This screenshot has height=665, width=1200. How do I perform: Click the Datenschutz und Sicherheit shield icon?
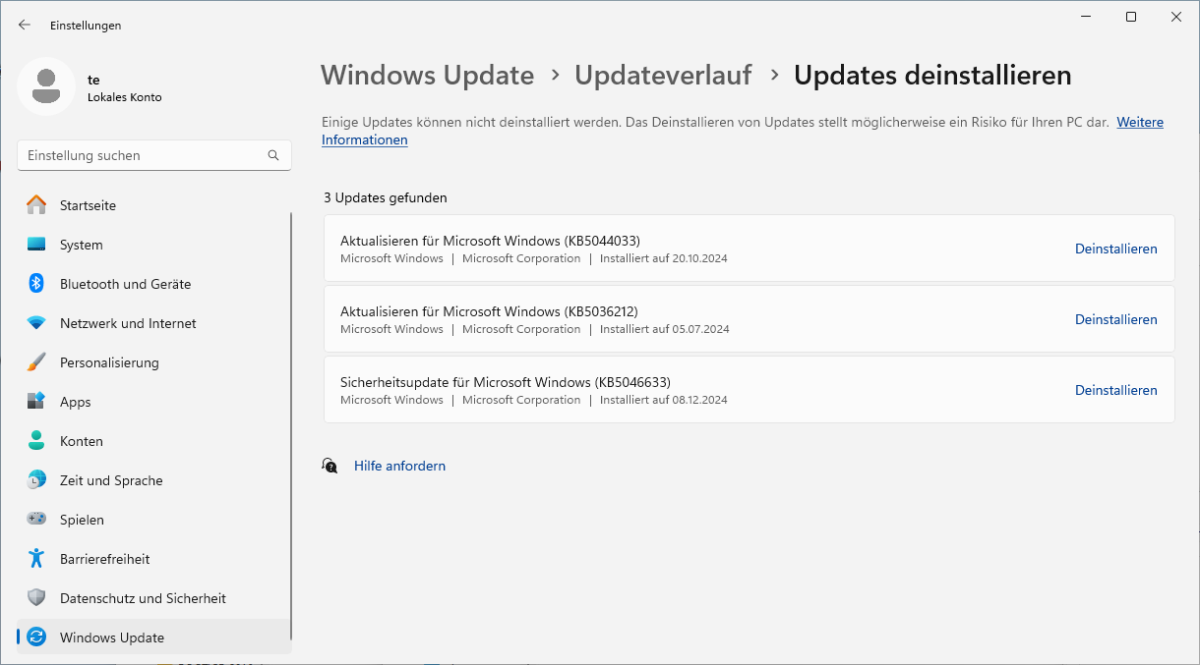click(37, 598)
